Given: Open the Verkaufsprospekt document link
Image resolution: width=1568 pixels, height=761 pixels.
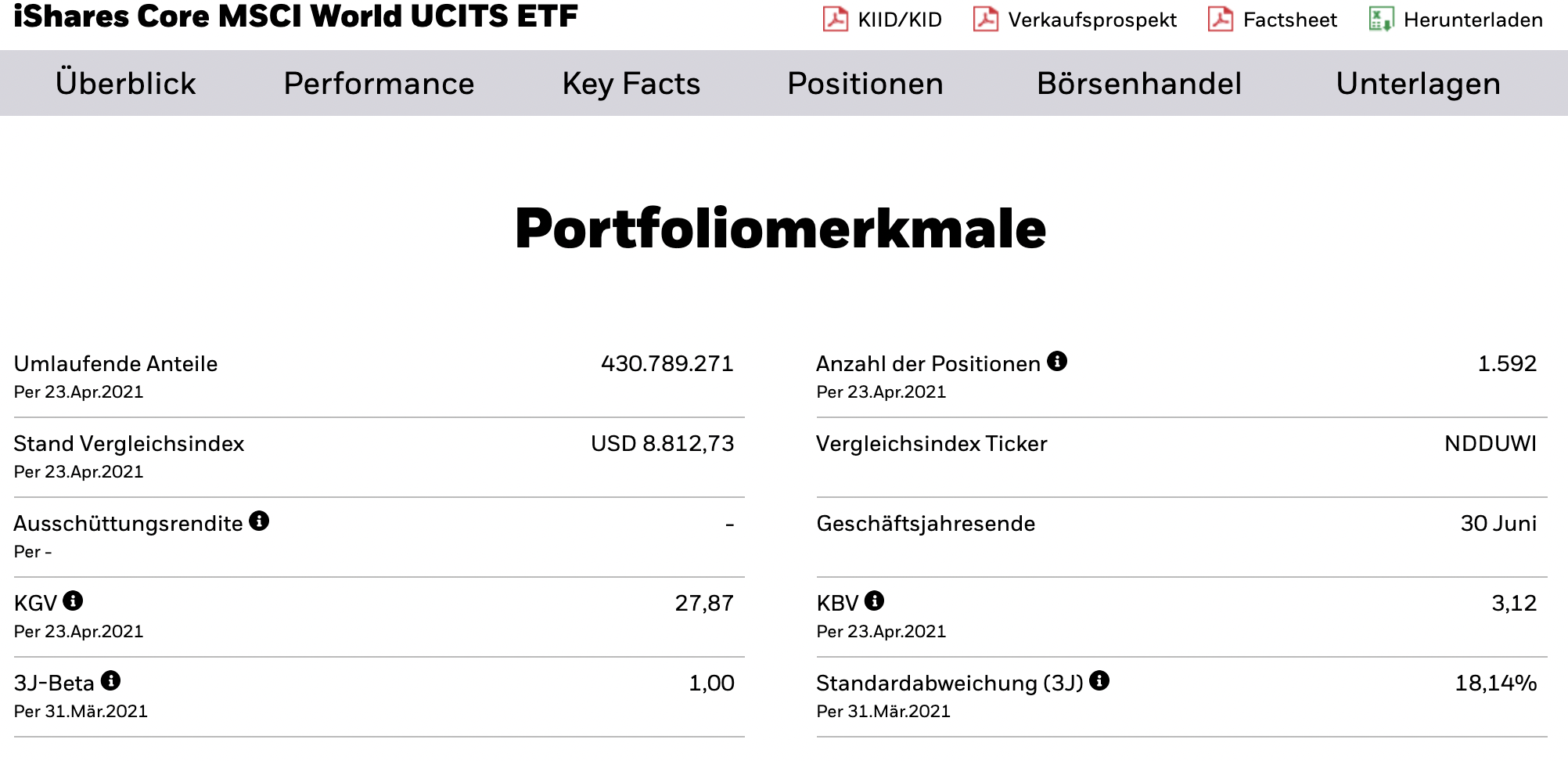Looking at the screenshot, I should [1091, 20].
